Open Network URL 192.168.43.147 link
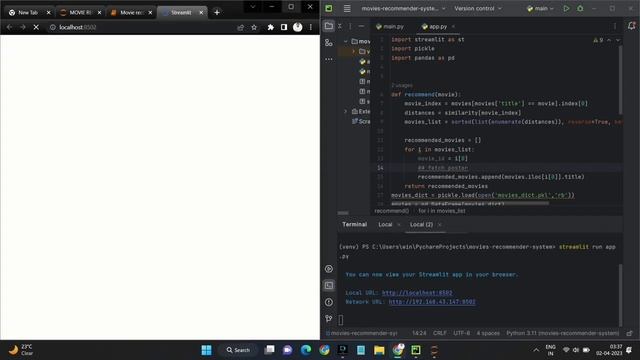640x360 pixels. click(432, 302)
